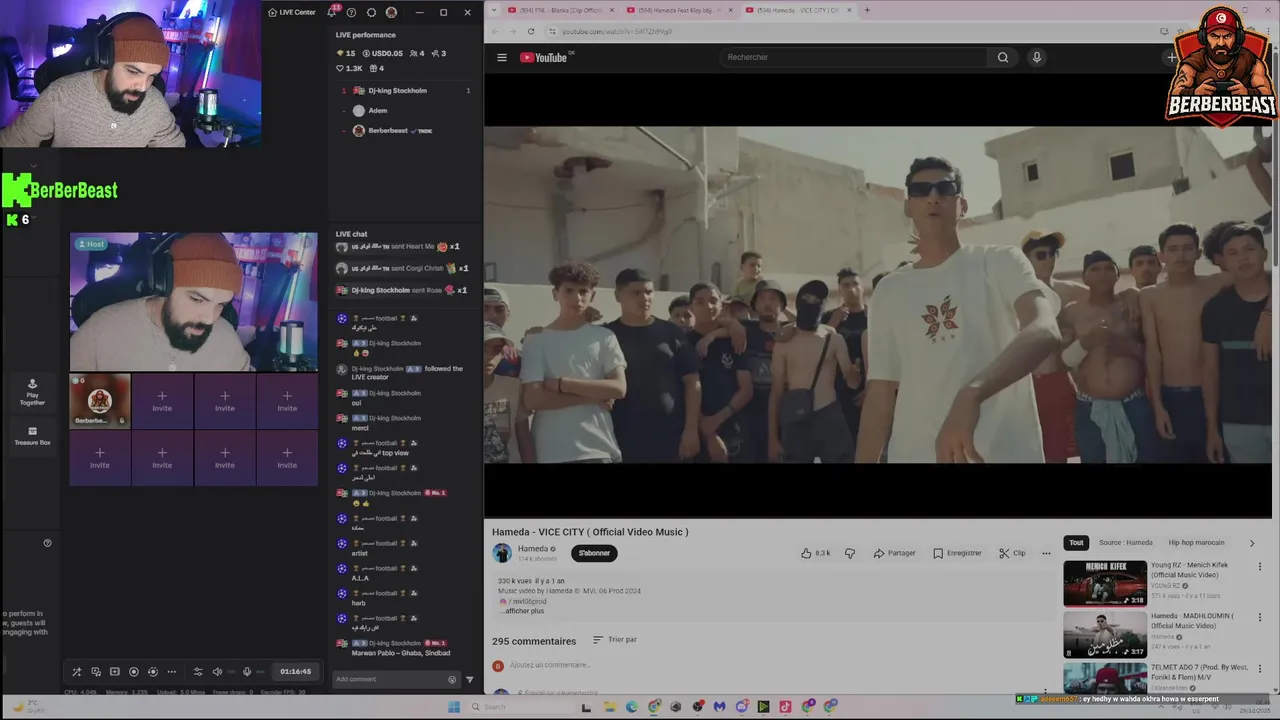
Task: Select Hip hop marocain filter chip
Action: click(x=1196, y=543)
